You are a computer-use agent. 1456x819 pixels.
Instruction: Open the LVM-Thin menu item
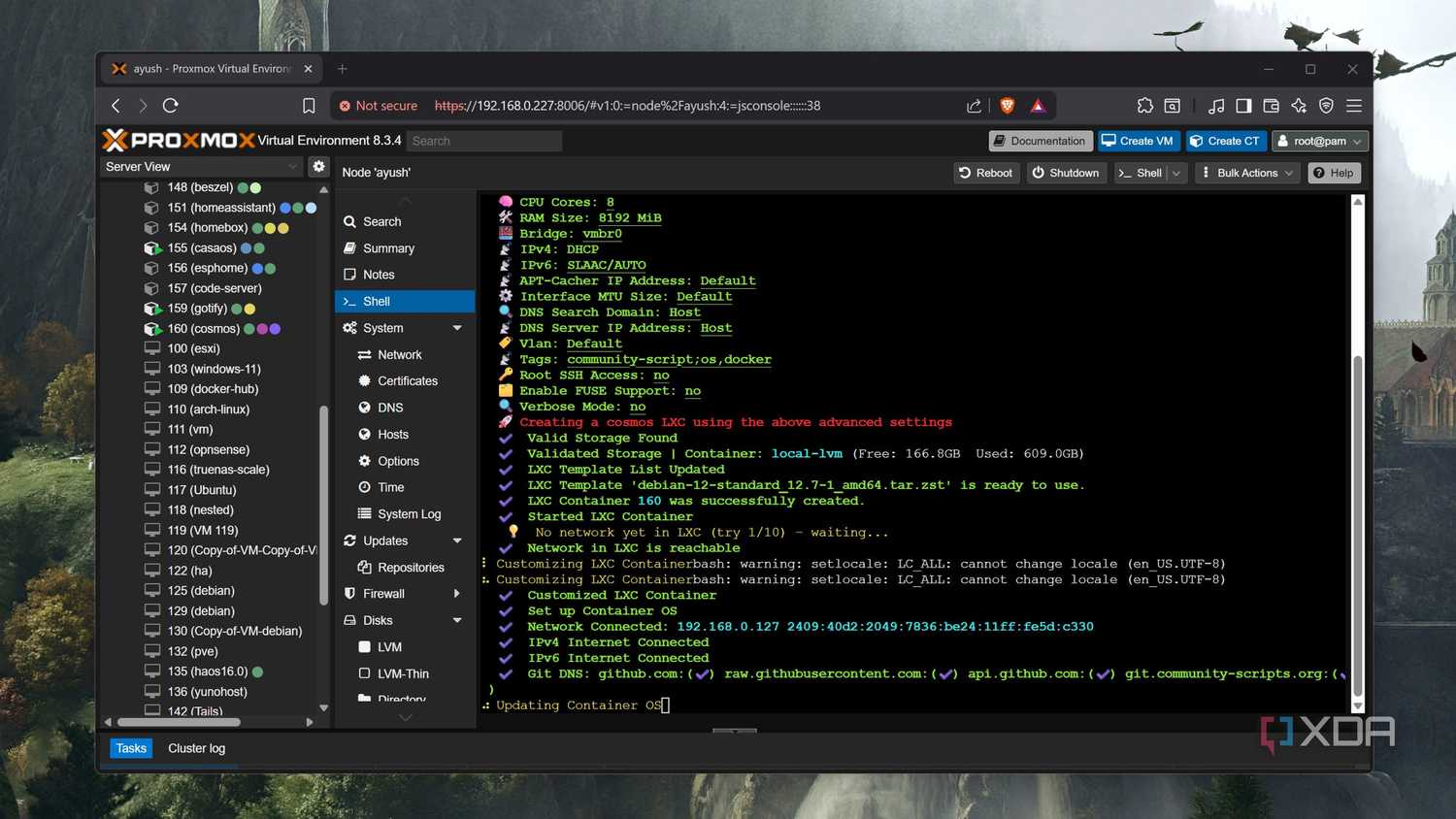point(405,673)
